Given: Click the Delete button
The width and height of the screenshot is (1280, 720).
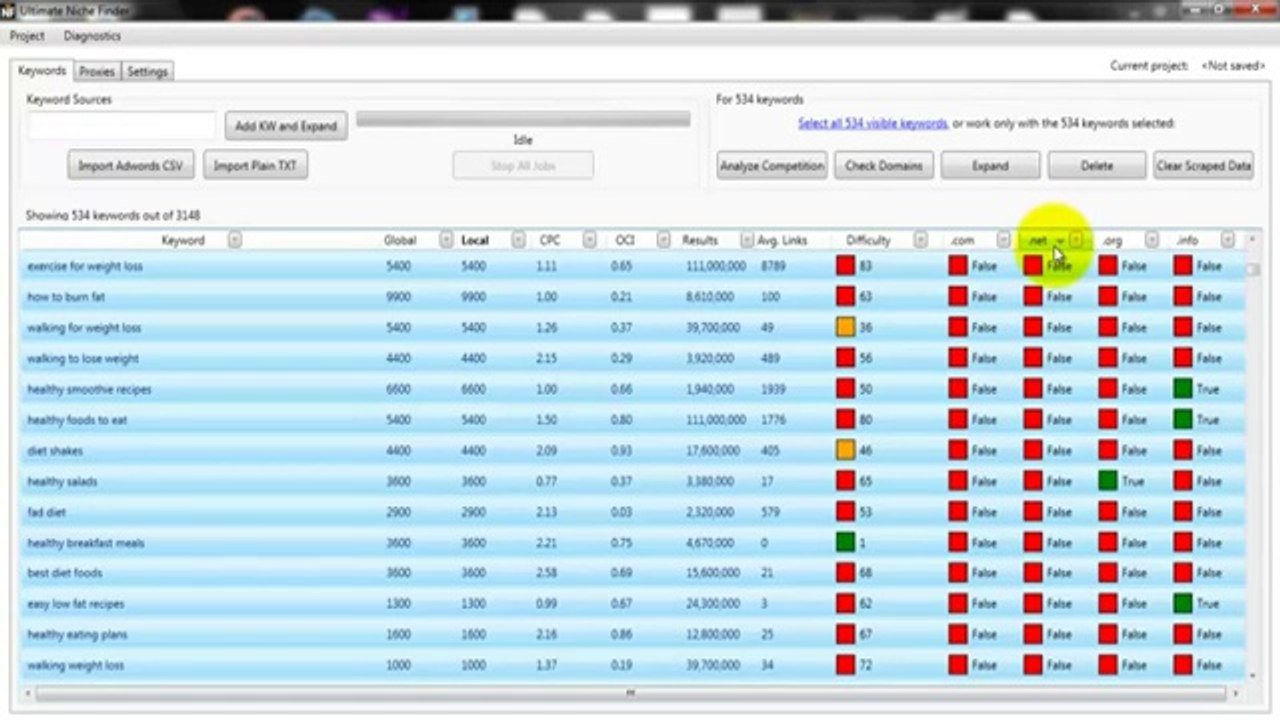Looking at the screenshot, I should coord(1097,166).
